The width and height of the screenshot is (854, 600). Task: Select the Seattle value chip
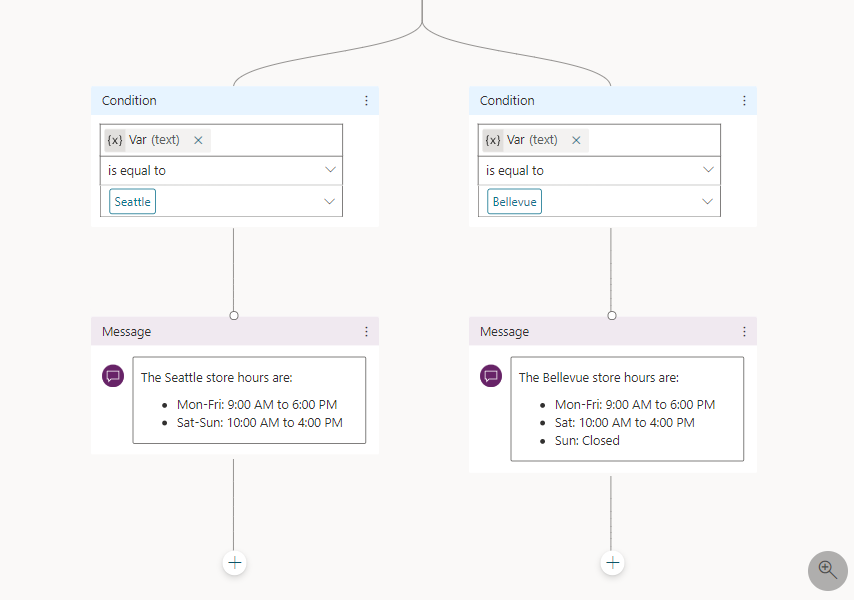pyautogui.click(x=133, y=202)
